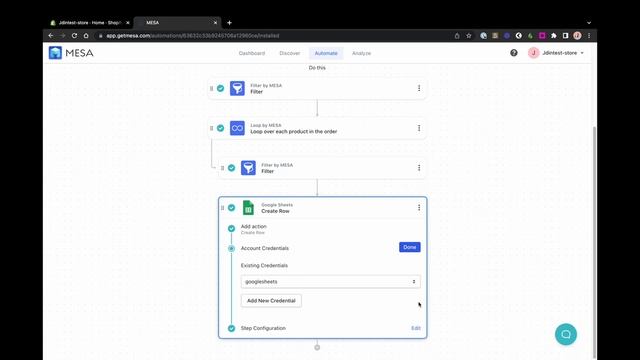Open Chrome three-dot menu

tap(589, 36)
